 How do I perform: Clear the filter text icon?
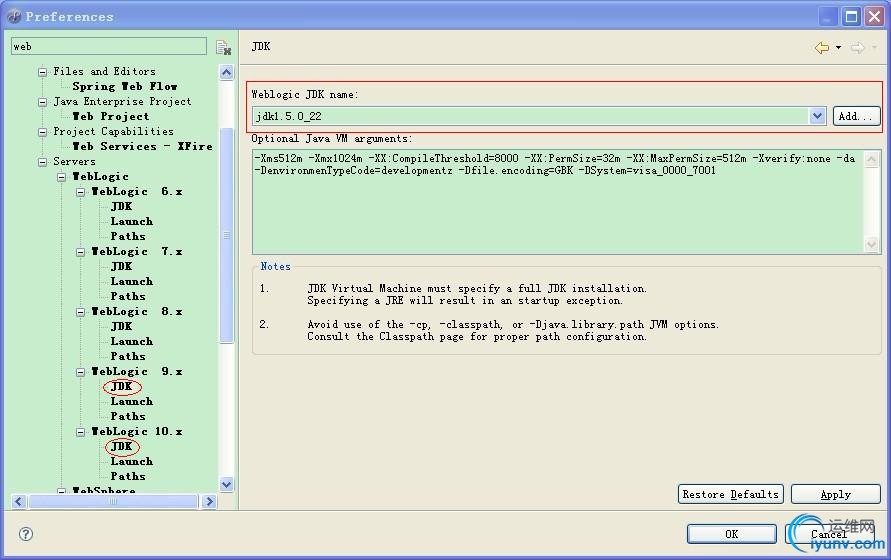(x=223, y=47)
